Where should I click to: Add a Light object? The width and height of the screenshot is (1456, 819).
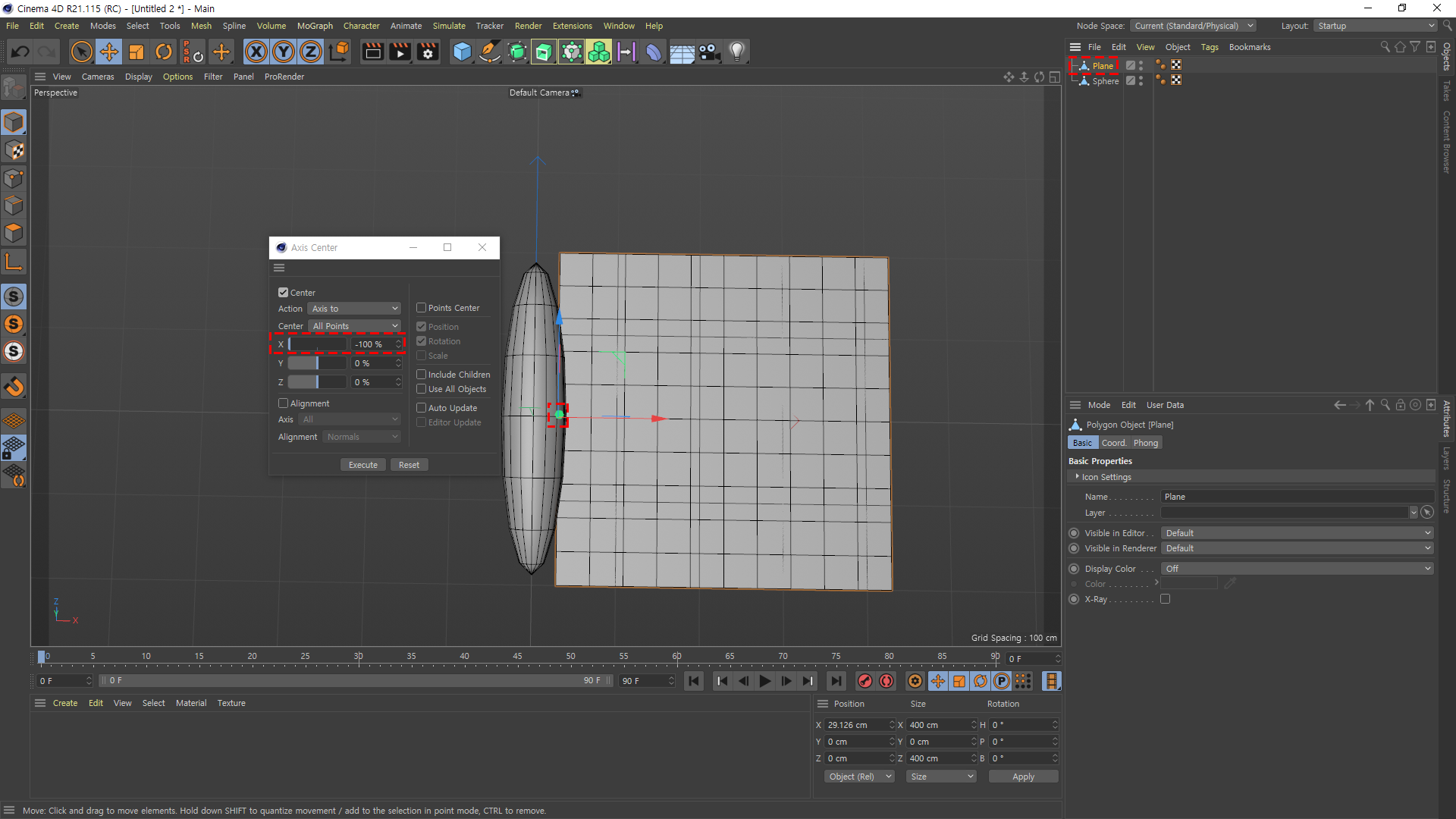pyautogui.click(x=736, y=52)
